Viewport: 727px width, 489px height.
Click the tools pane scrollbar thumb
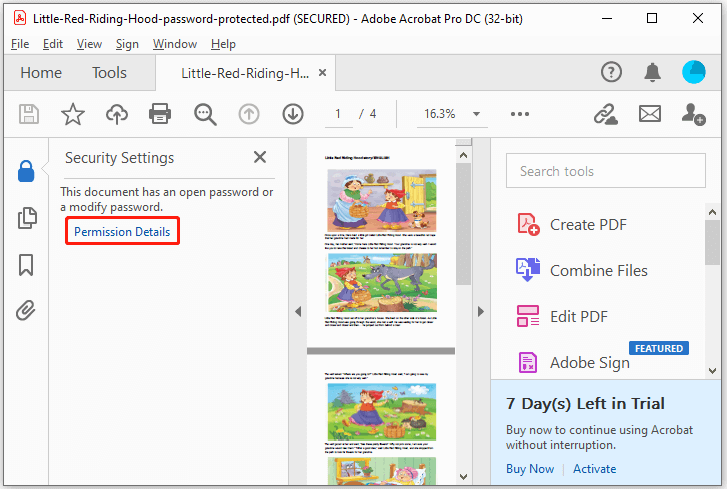coord(713,242)
